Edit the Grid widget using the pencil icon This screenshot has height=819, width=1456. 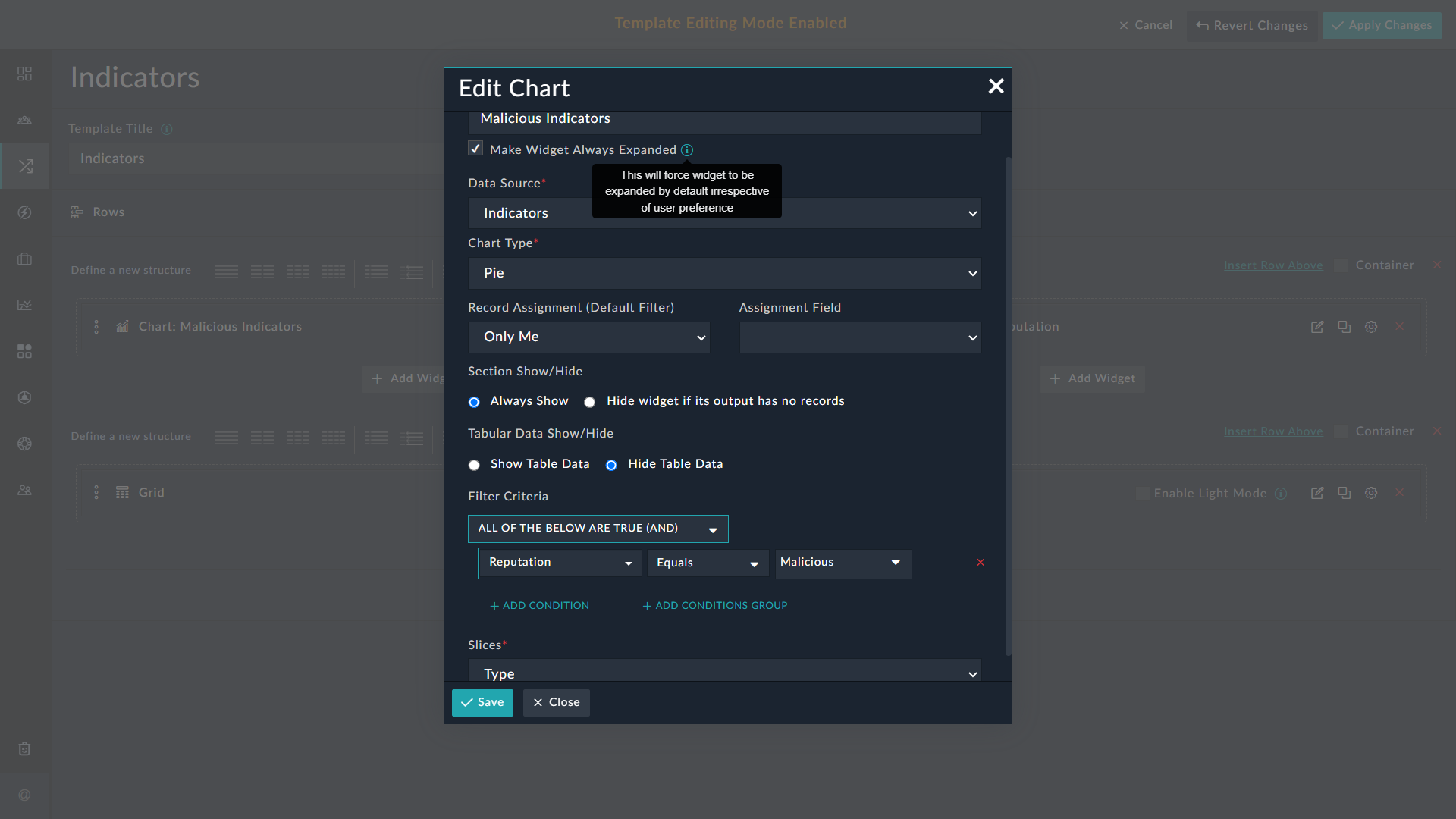tap(1317, 493)
